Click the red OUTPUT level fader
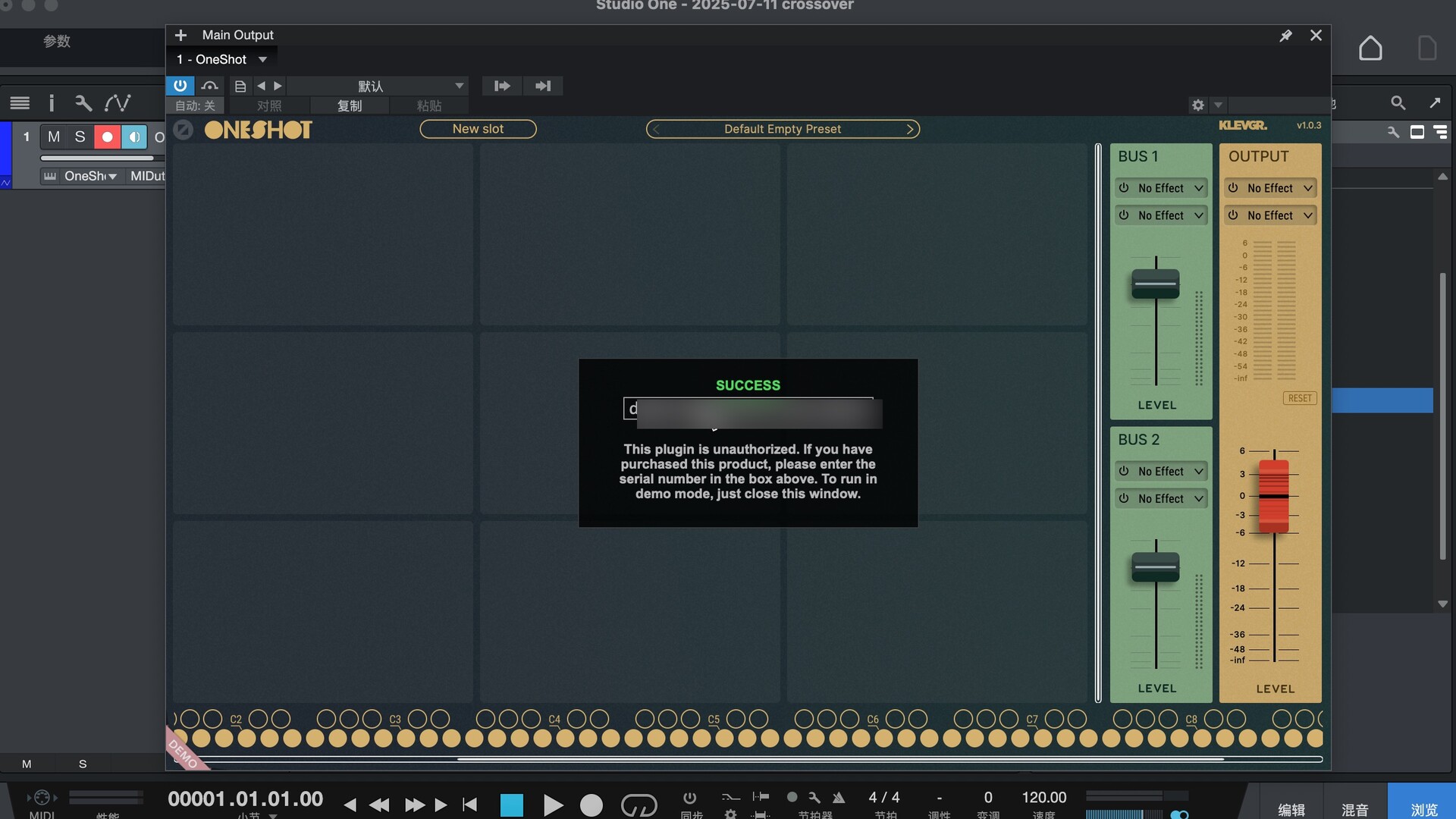1456x819 pixels. [1274, 496]
